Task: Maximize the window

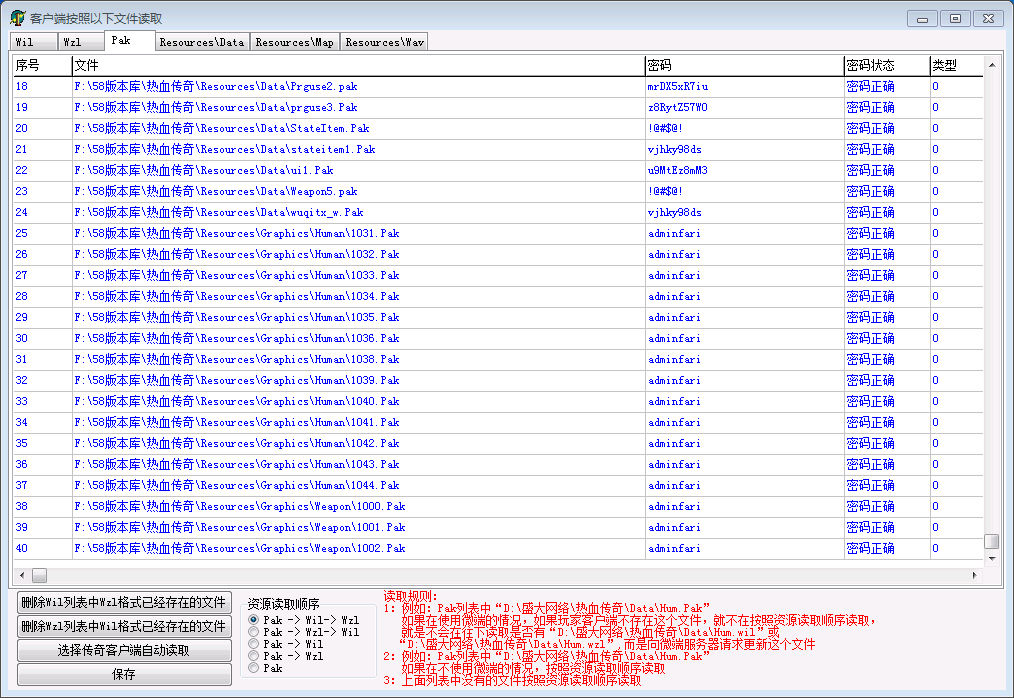Action: pyautogui.click(x=955, y=19)
